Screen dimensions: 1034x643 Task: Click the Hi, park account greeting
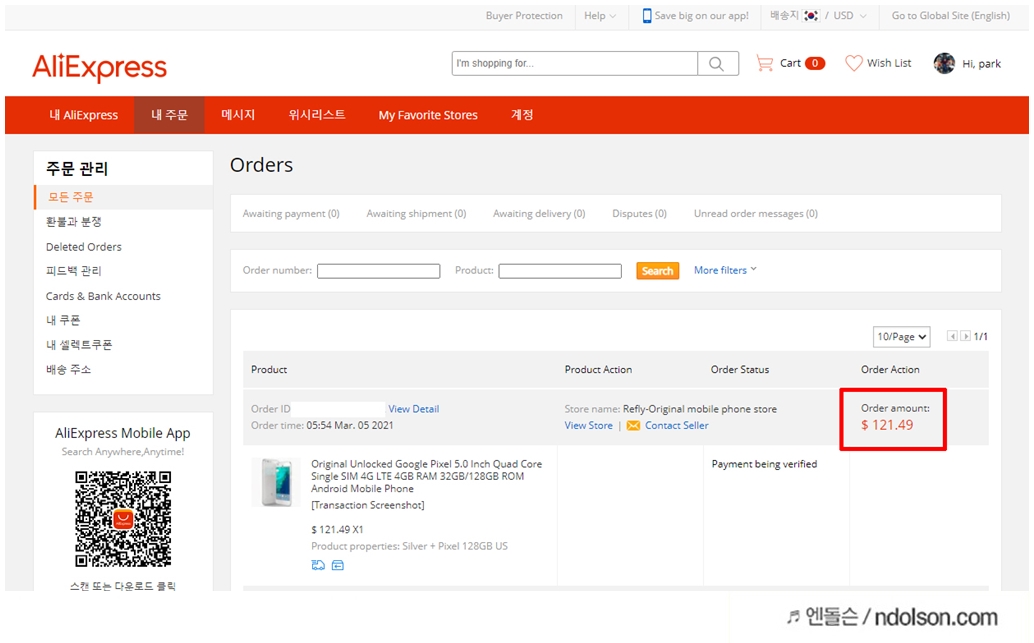coord(981,64)
